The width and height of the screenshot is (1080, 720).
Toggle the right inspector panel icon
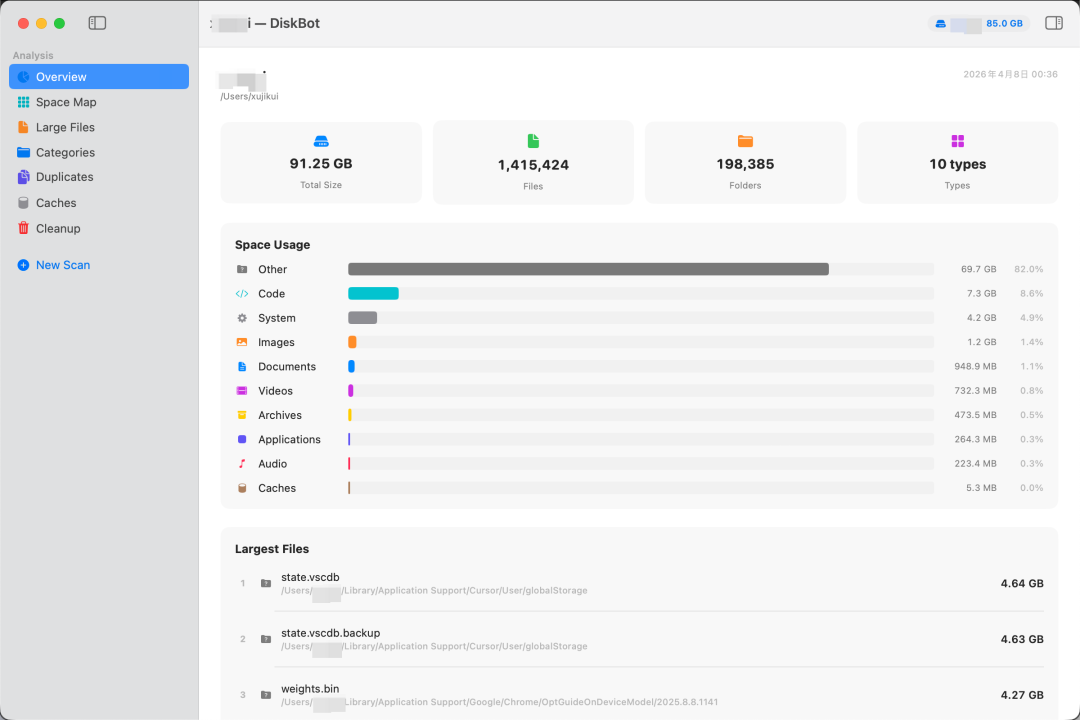tap(1053, 23)
